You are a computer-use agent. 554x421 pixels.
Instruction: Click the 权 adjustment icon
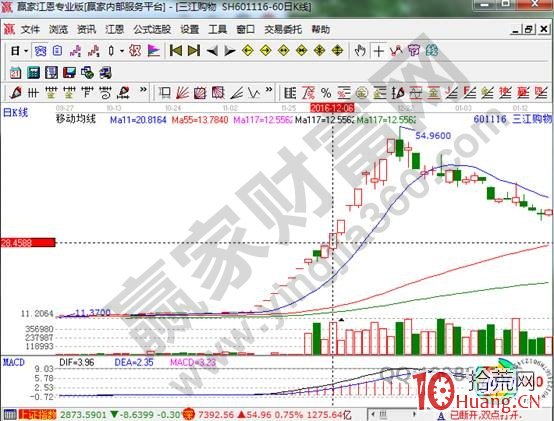[x=135, y=51]
